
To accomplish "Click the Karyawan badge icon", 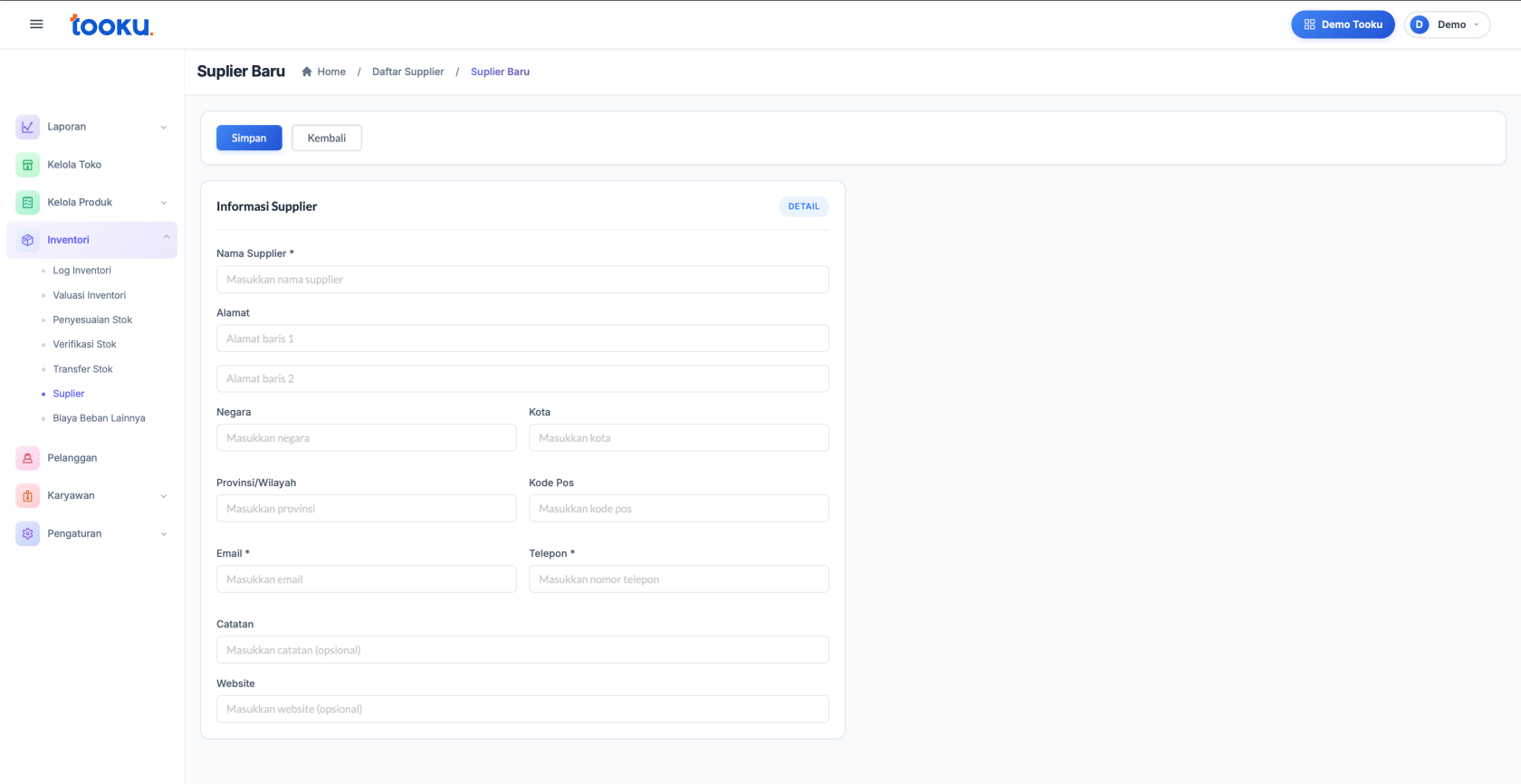I will (27, 496).
